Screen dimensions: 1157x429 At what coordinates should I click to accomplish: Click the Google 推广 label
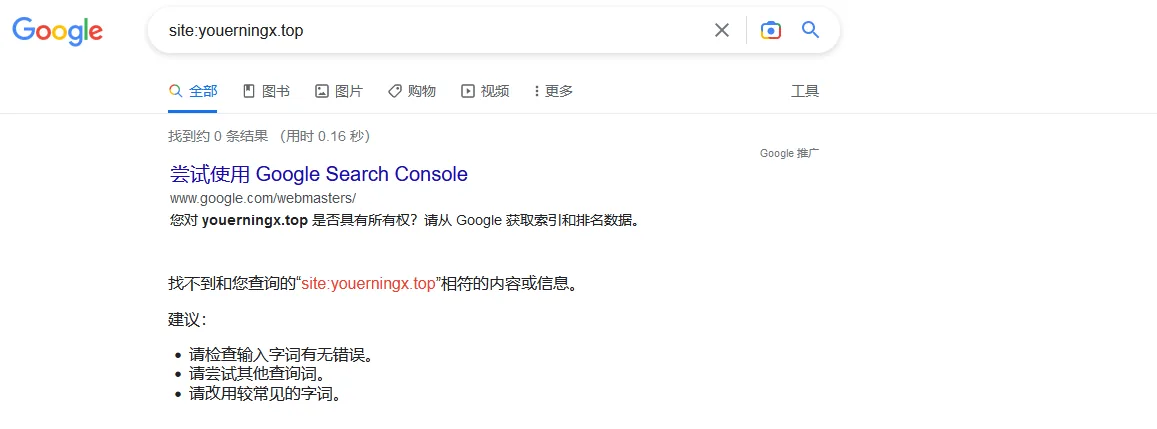(x=789, y=154)
